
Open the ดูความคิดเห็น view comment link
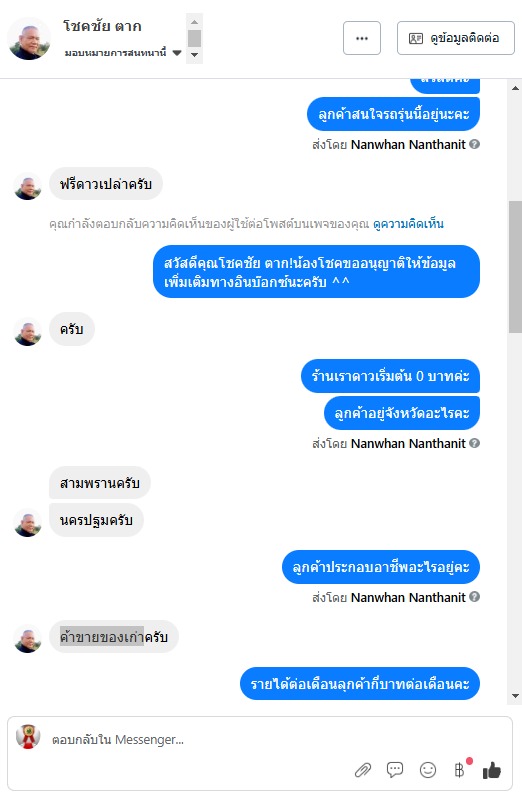pyautogui.click(x=408, y=223)
